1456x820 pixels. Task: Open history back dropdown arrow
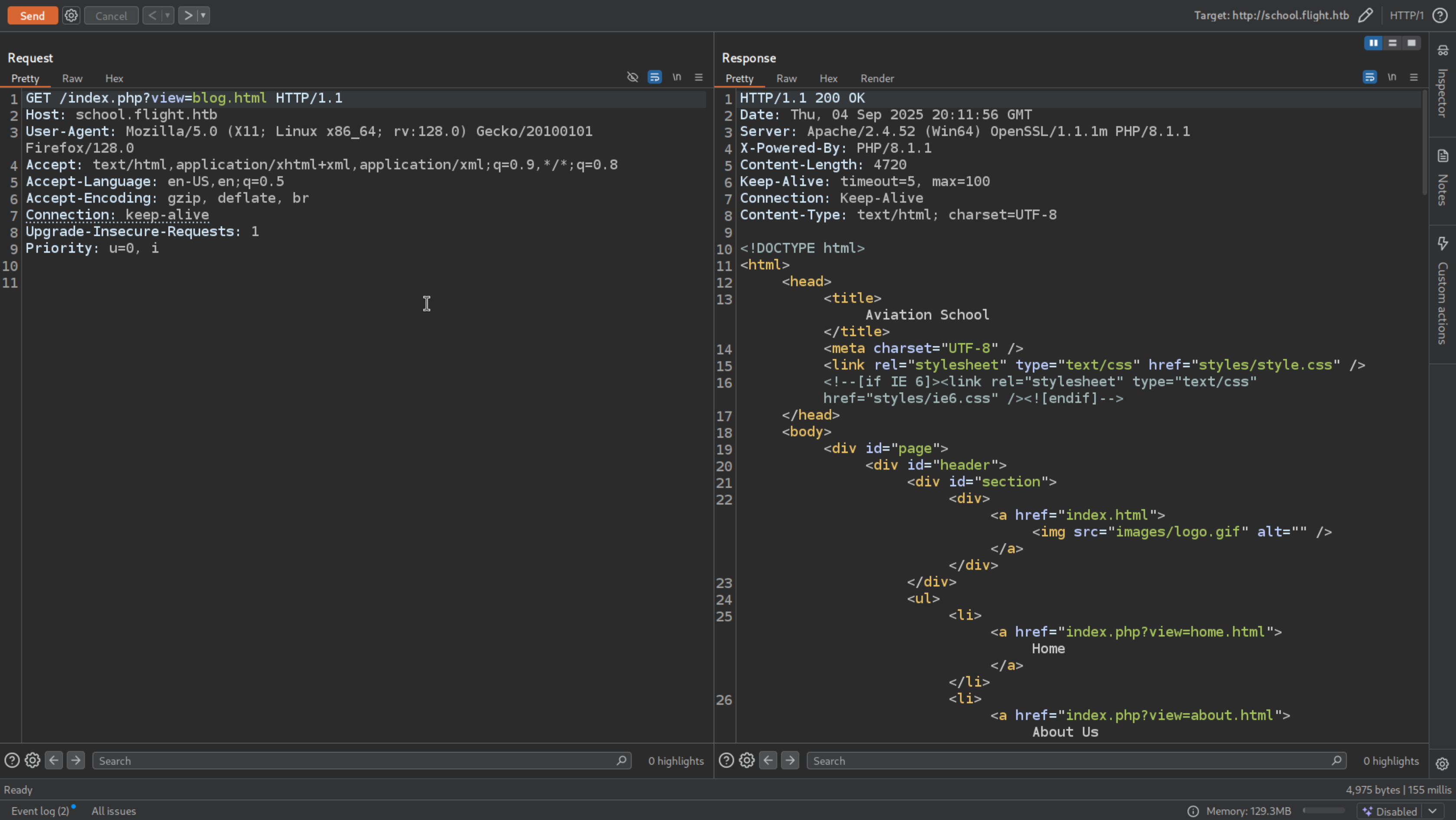[x=167, y=15]
